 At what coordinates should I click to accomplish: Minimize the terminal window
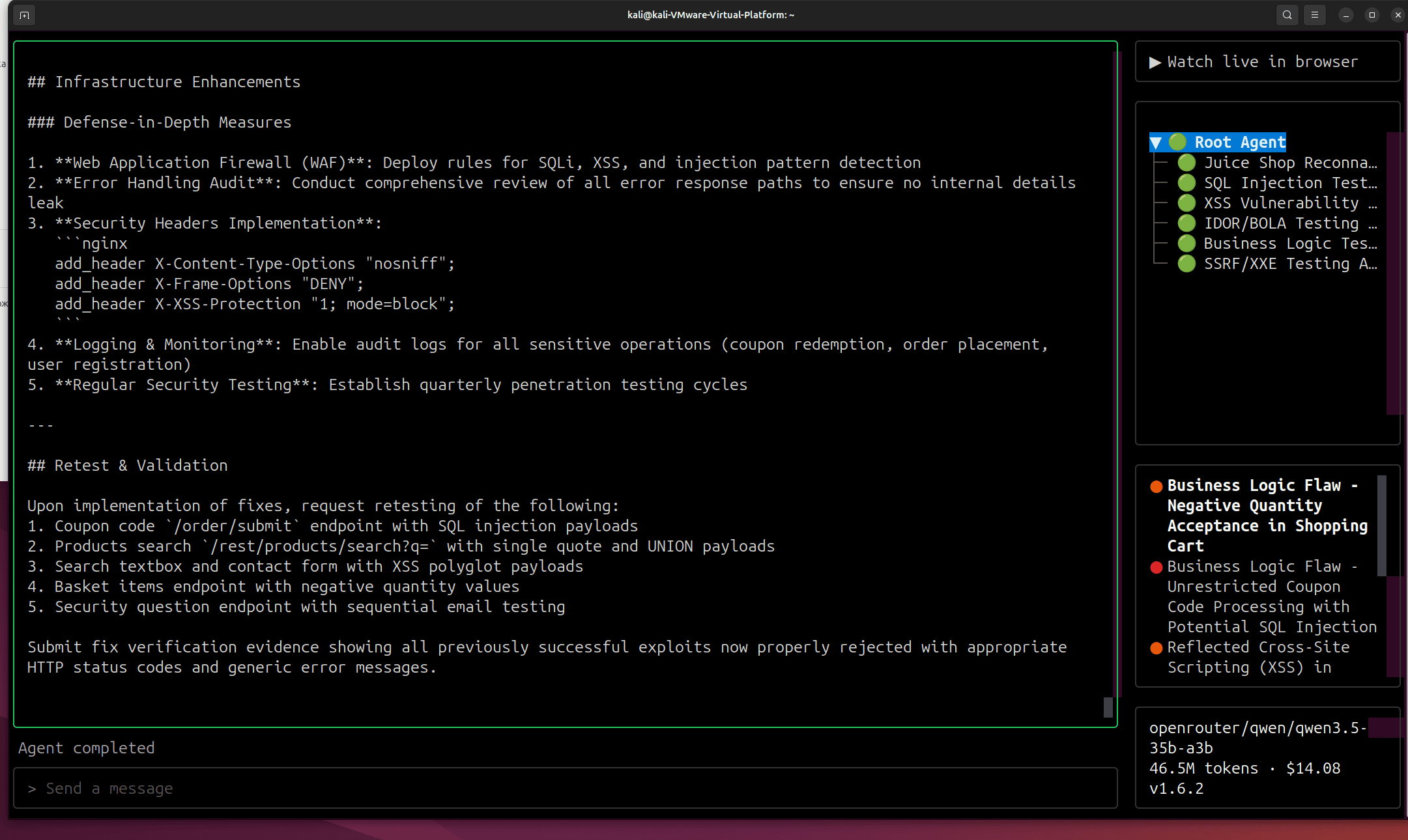(1345, 15)
